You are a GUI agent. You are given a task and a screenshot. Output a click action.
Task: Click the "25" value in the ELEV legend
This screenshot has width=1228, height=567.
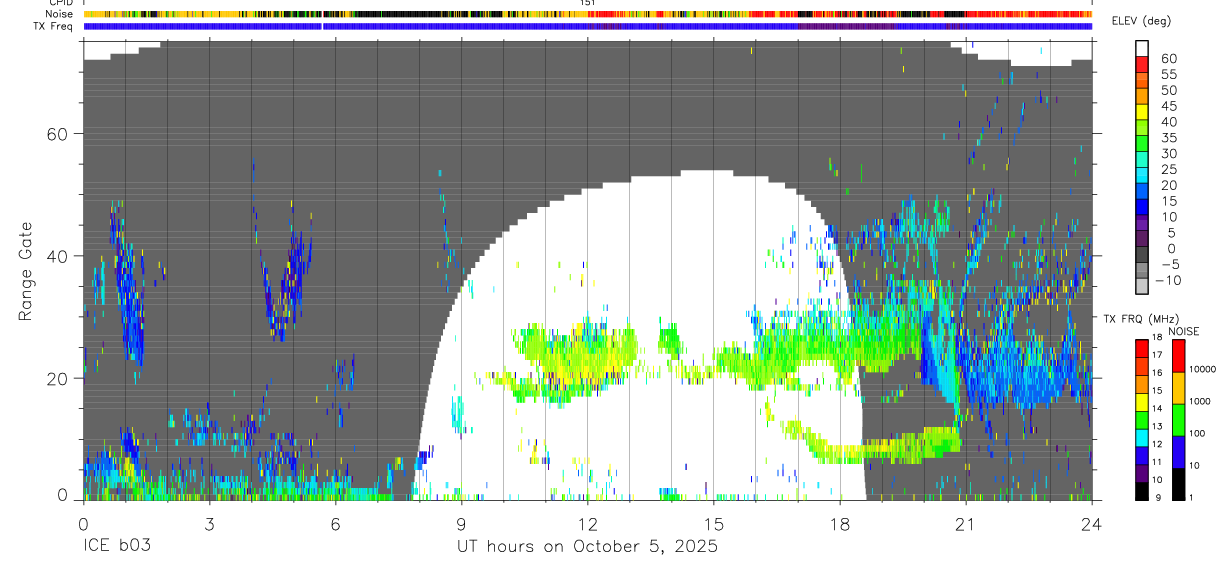tap(1168, 170)
